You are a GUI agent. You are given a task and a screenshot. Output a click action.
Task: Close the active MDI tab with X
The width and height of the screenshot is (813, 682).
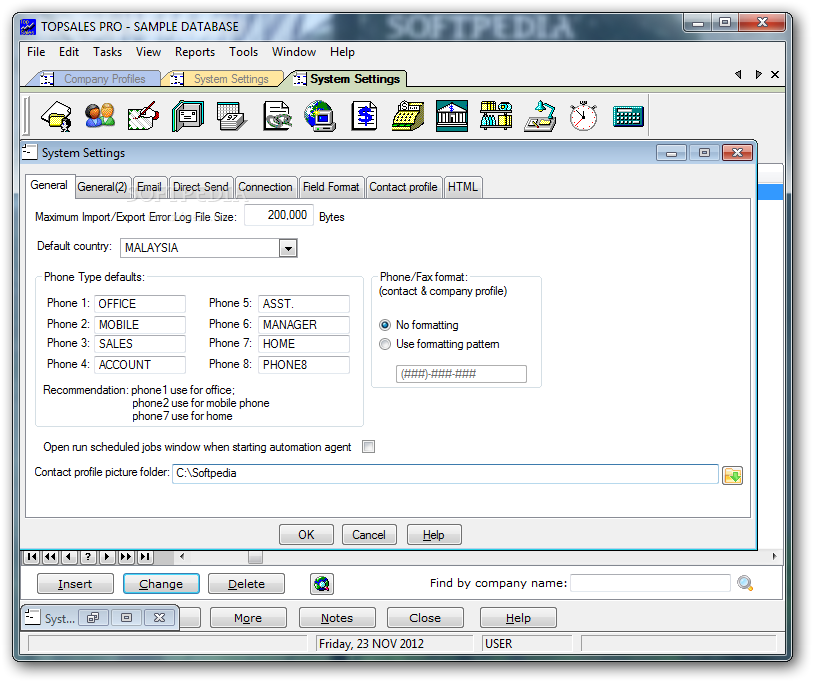point(775,75)
